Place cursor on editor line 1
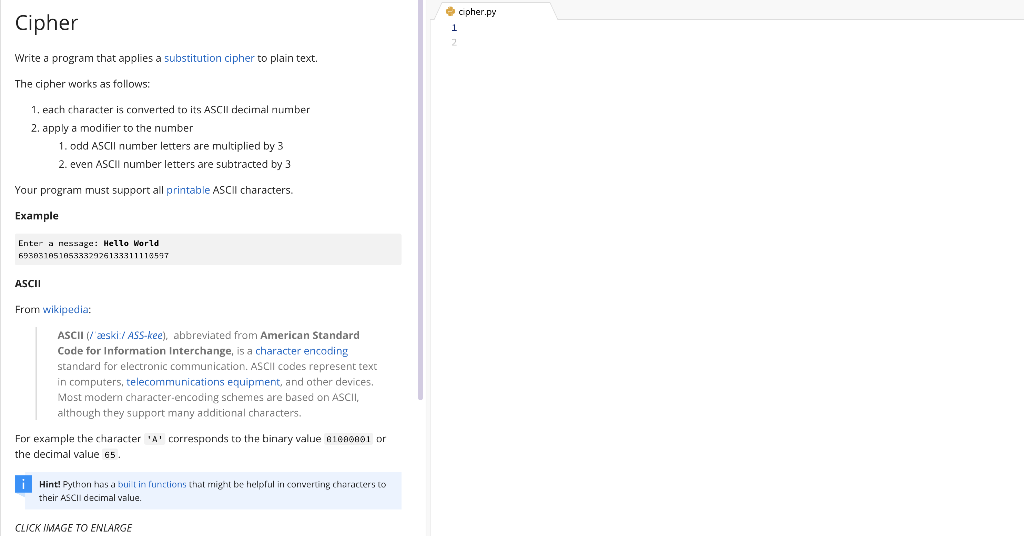1024x536 pixels. tap(738, 28)
